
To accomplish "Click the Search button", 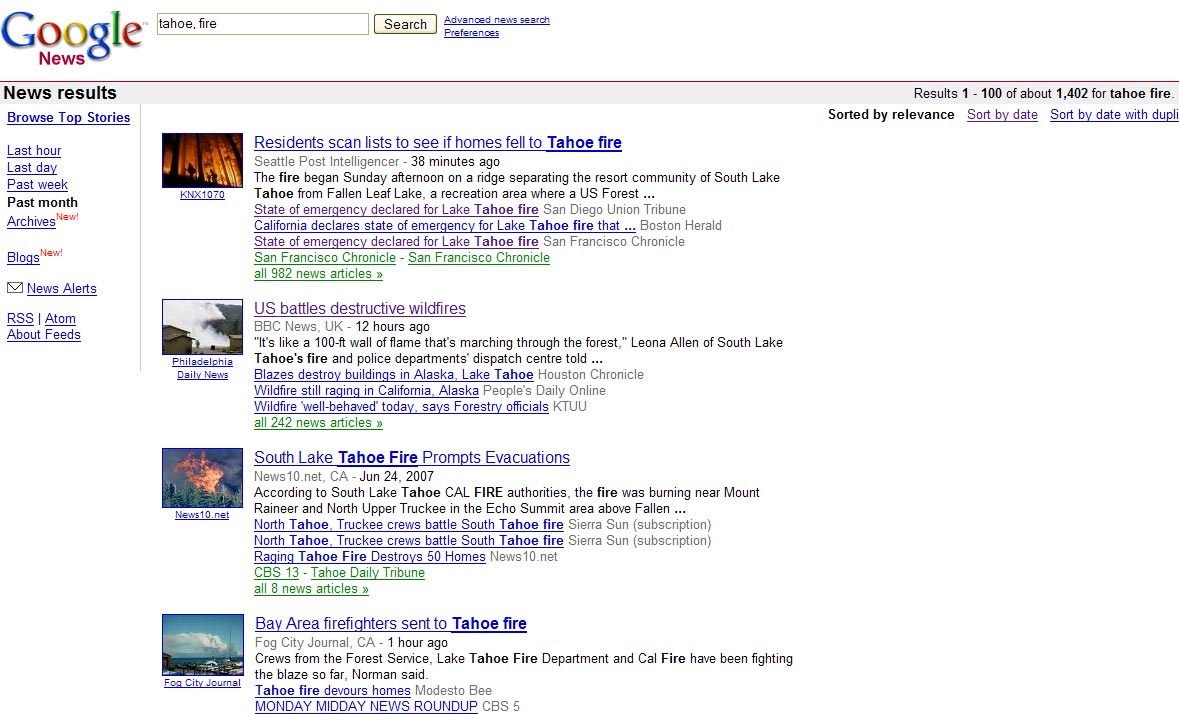I will [x=405, y=24].
